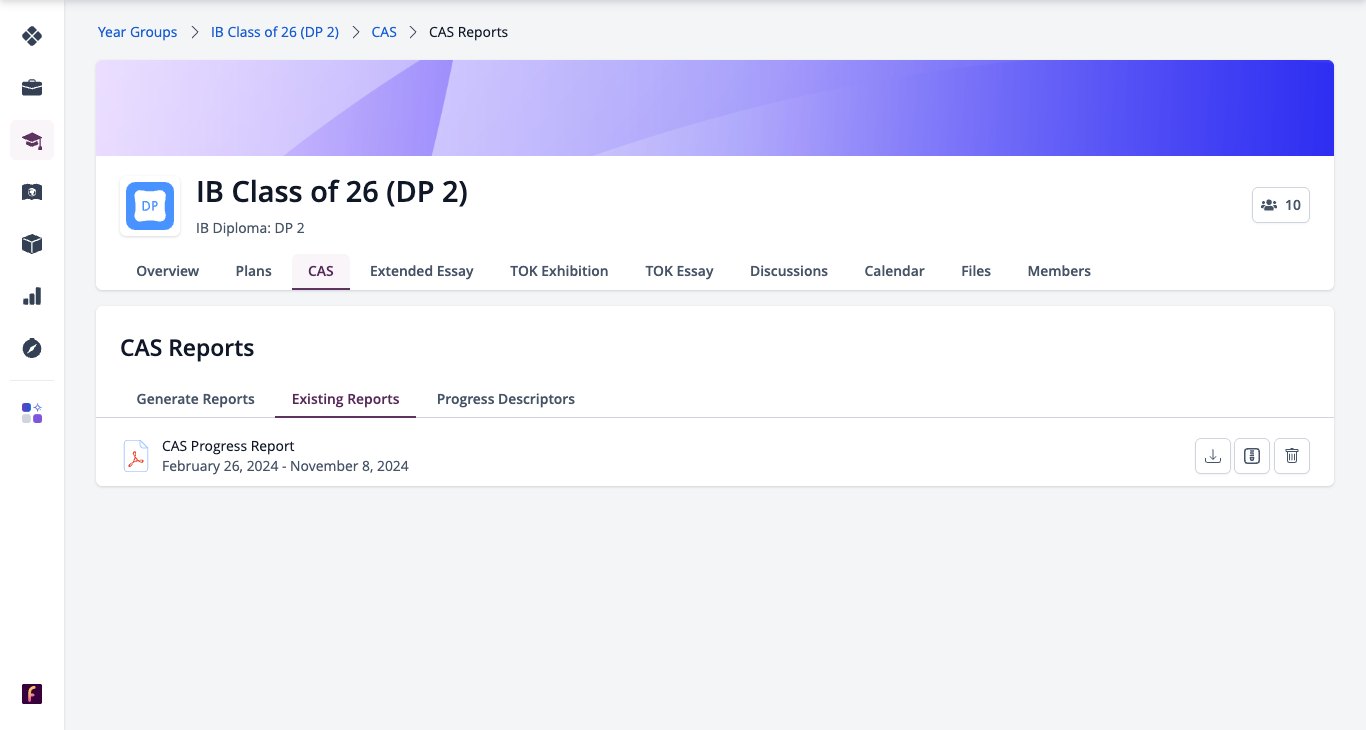Click the IB Diploma: DP 2 subtitle
This screenshot has width=1366, height=730.
[250, 228]
